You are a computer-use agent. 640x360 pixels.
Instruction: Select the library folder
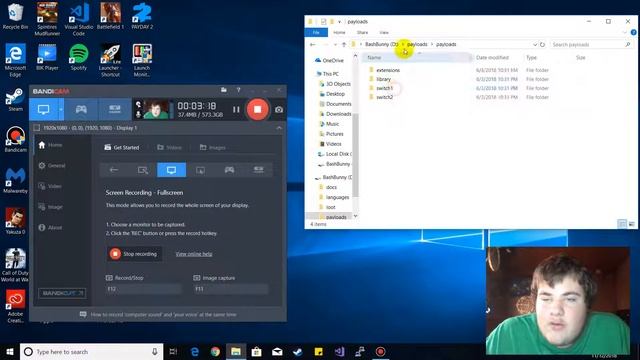tap(383, 79)
